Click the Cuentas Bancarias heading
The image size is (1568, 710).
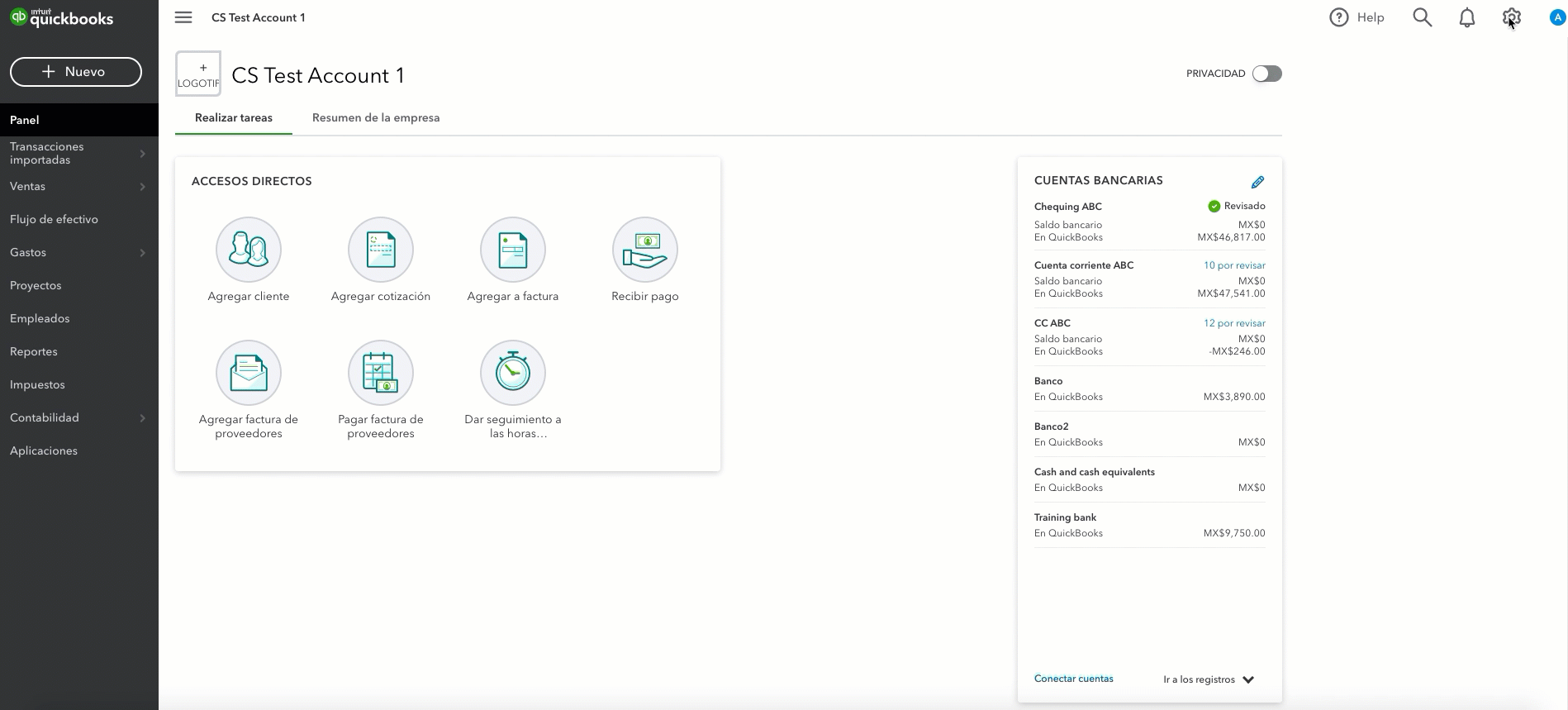[x=1099, y=180]
